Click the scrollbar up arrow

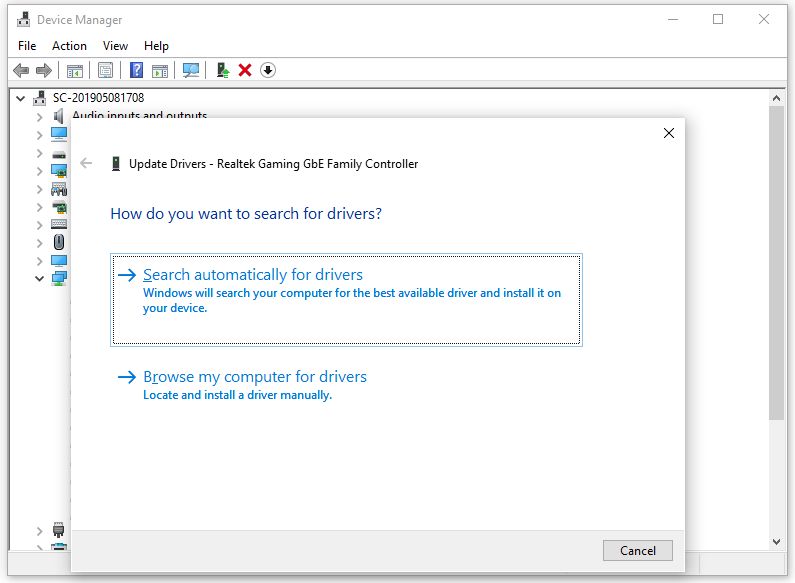coord(776,98)
